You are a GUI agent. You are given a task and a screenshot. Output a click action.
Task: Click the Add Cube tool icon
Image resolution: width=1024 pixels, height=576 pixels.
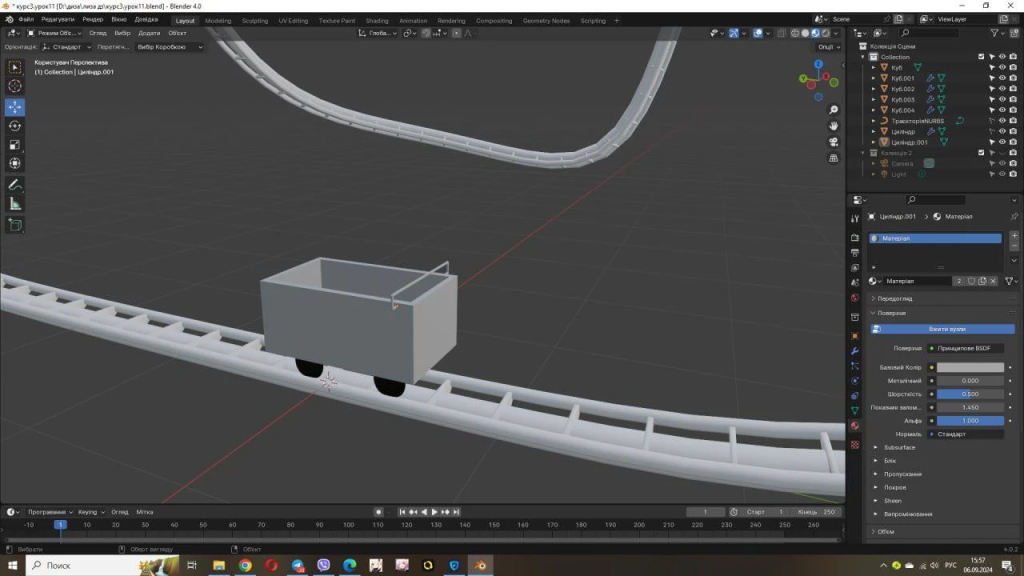(15, 225)
